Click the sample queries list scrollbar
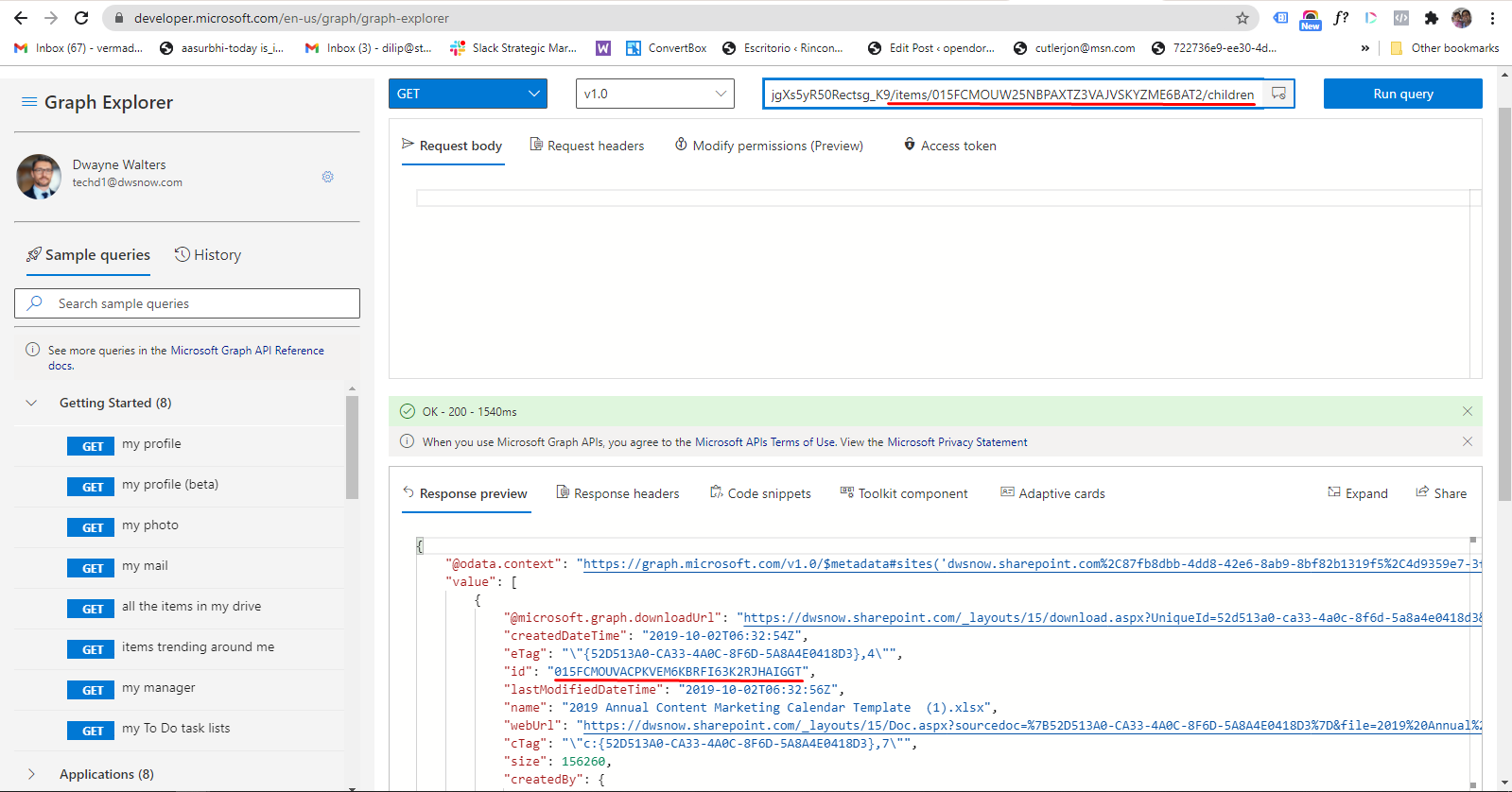 [x=352, y=447]
